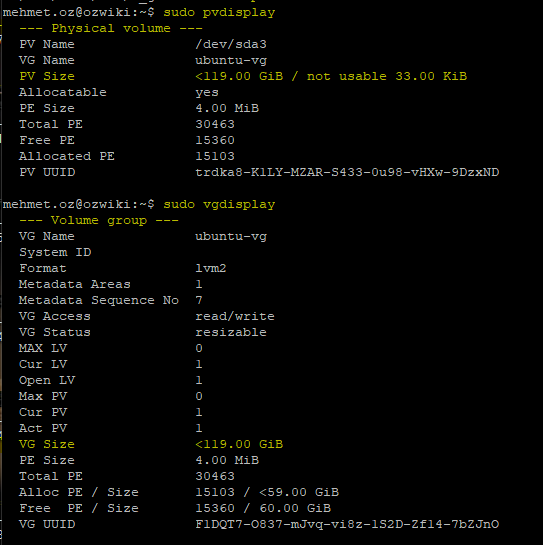Click the Alloc PE value '15103 / <59.00 GiB'
The image size is (543, 545).
267,492
